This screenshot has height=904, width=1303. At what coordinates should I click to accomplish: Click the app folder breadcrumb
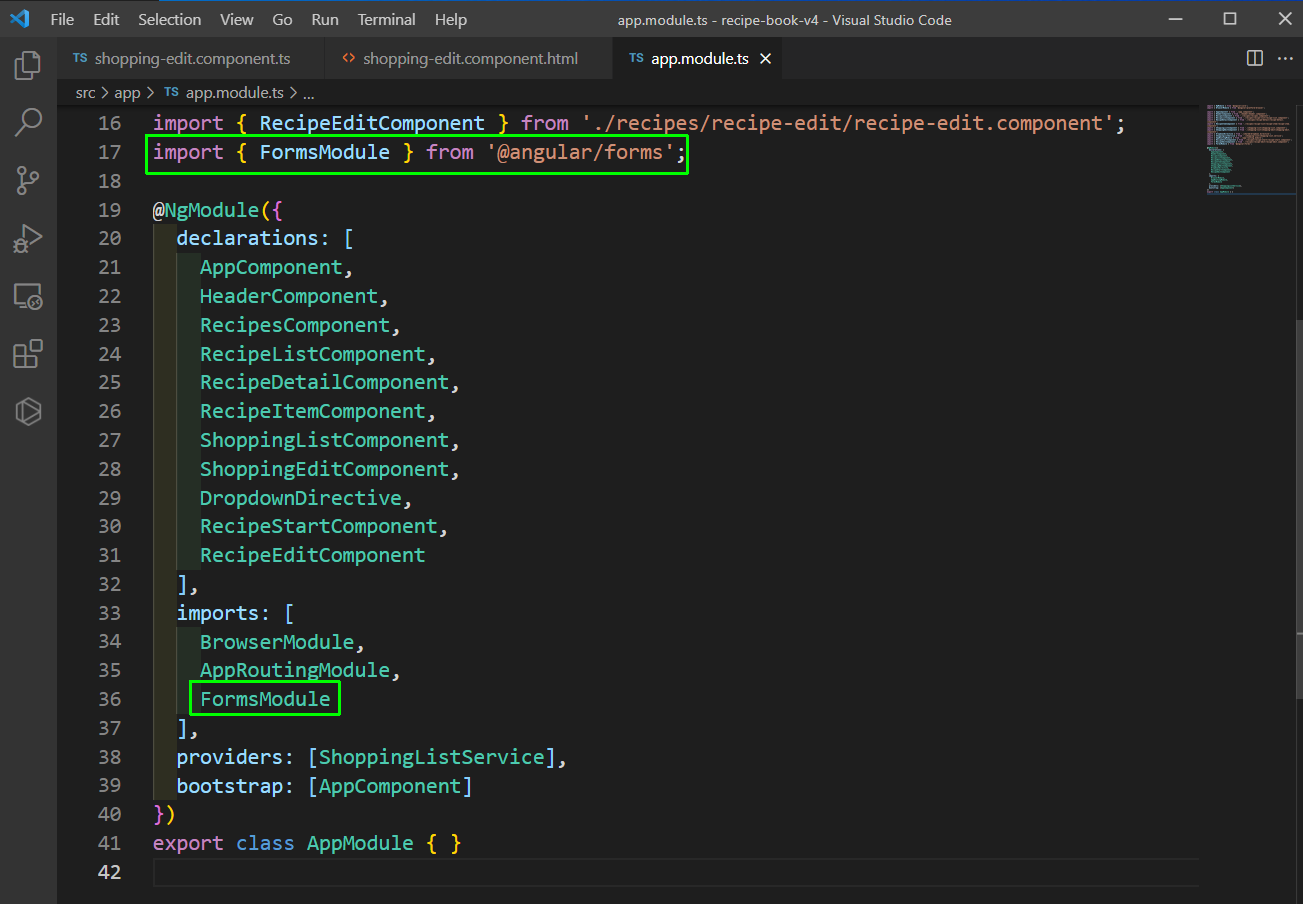pyautogui.click(x=127, y=92)
